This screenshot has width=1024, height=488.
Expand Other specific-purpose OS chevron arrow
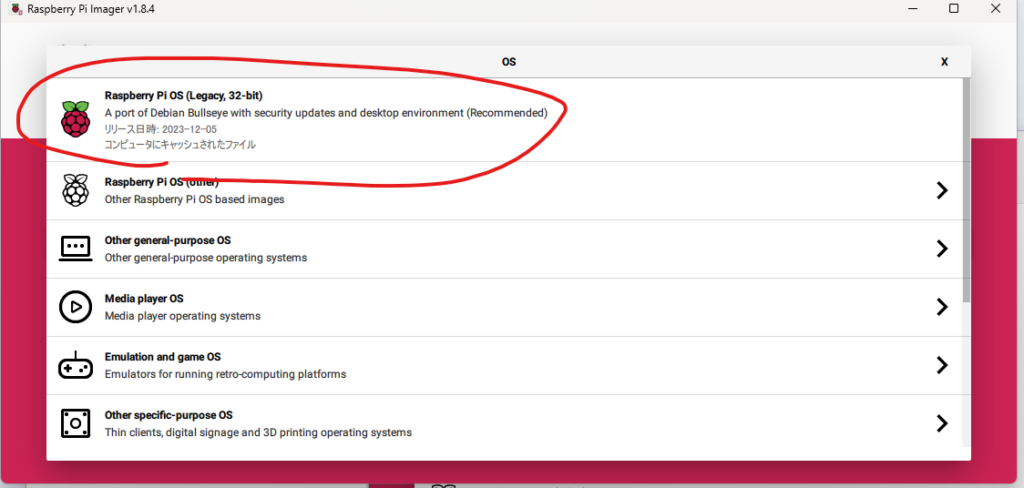point(942,423)
